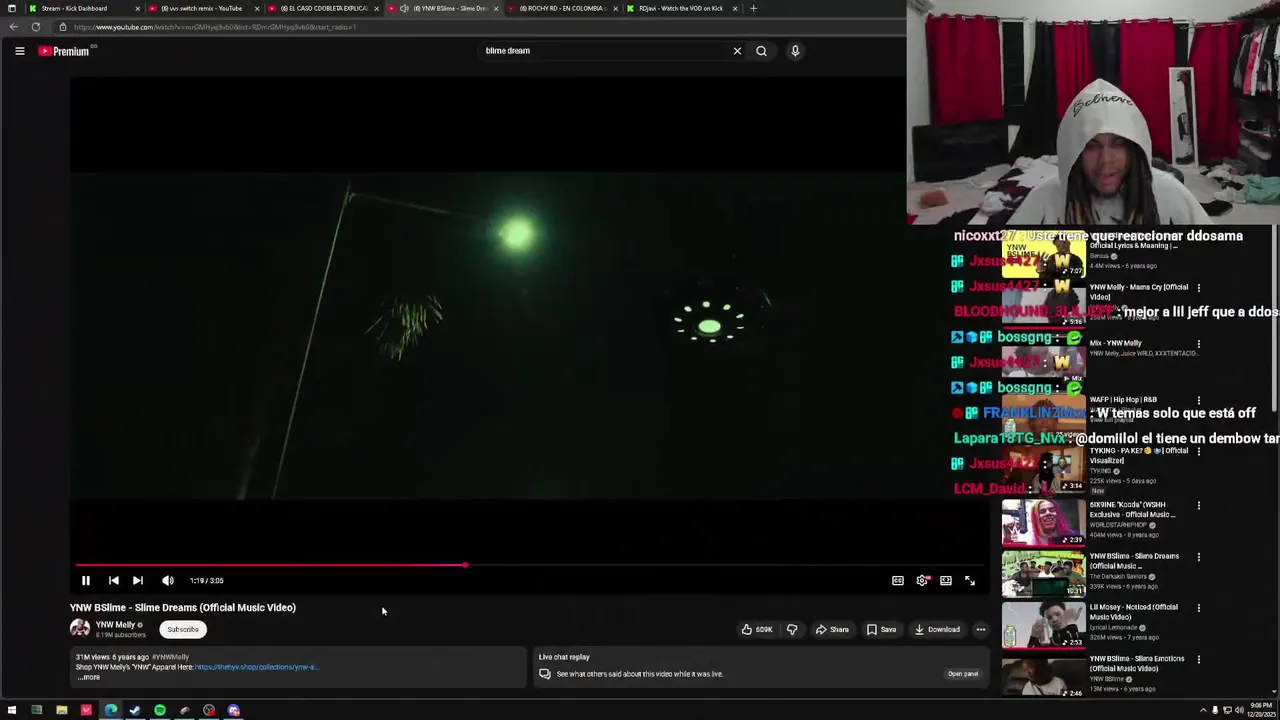Open Microsoft Edge from the taskbar
The width and height of the screenshot is (1280, 720).
(110, 711)
